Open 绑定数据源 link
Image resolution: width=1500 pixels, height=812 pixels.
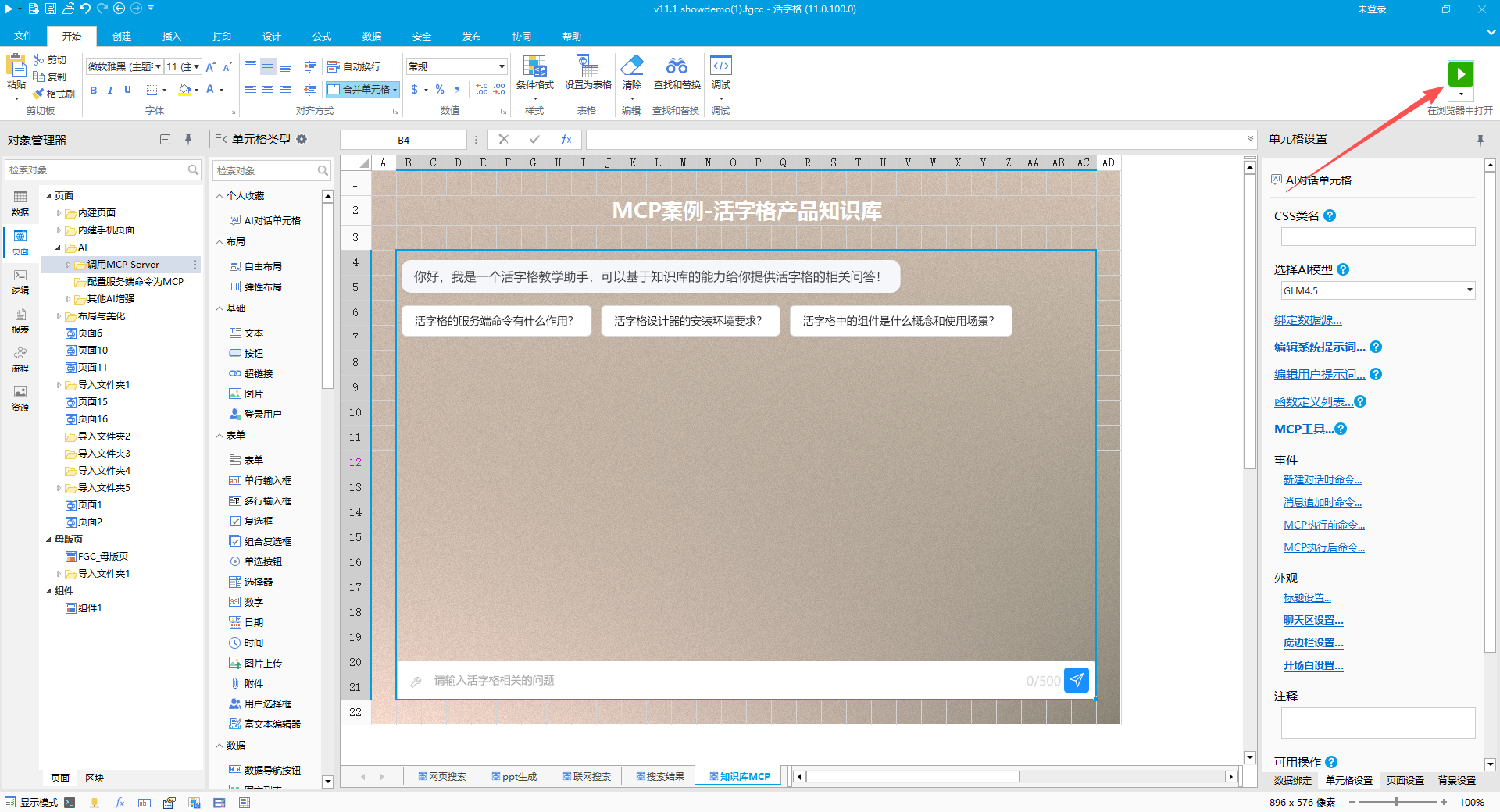[x=1308, y=319]
